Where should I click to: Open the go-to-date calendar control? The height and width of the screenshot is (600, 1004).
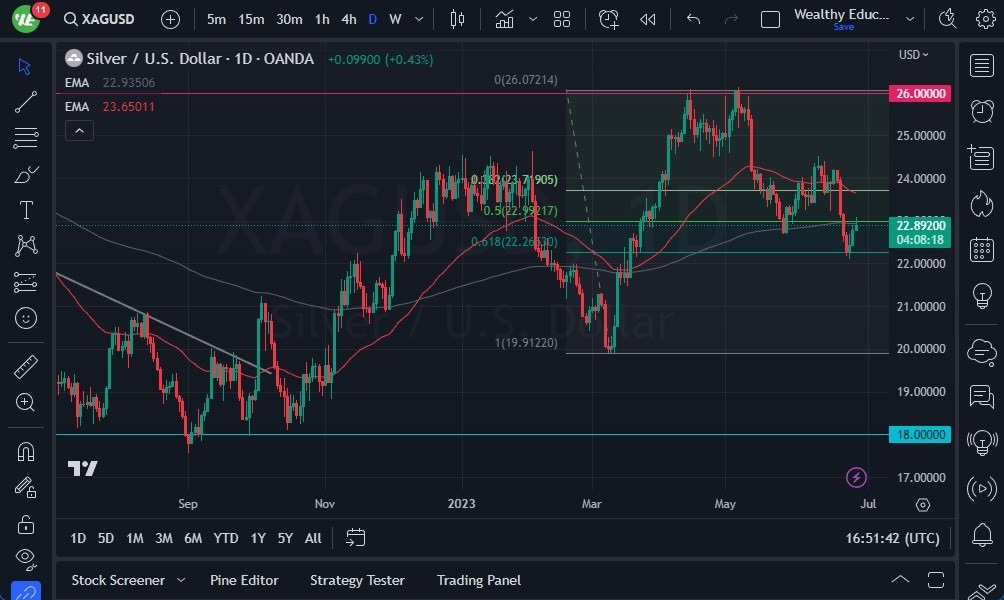tap(355, 538)
